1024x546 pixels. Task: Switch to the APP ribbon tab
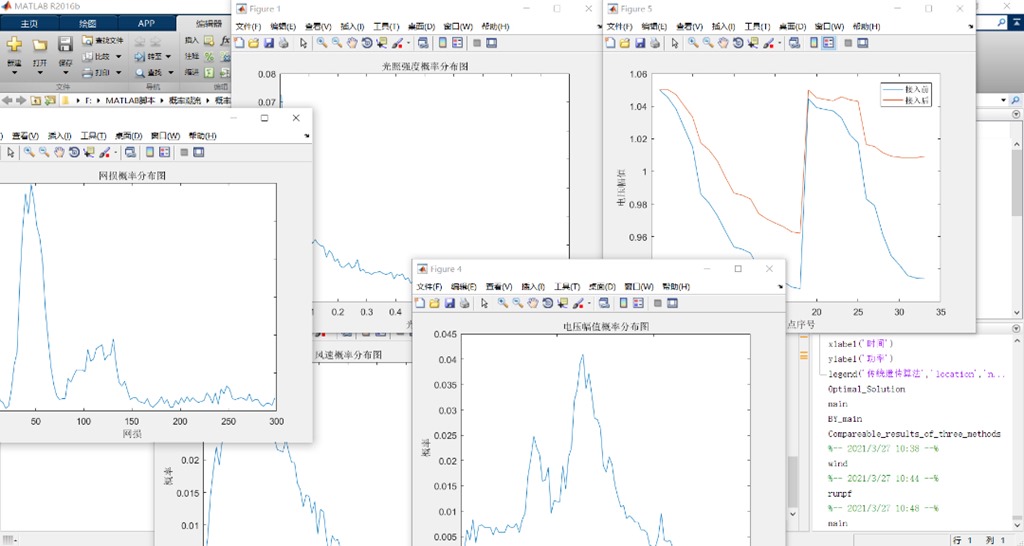[x=146, y=24]
